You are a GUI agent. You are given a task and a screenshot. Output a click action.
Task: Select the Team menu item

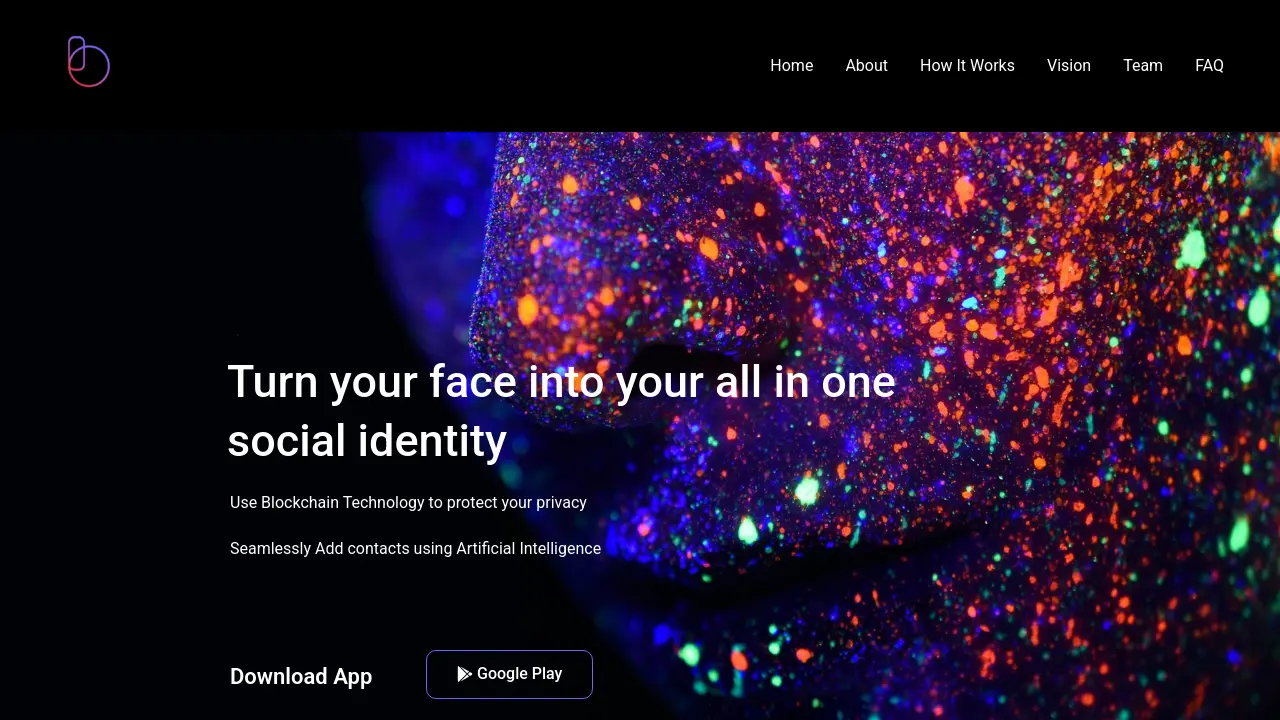(1143, 65)
